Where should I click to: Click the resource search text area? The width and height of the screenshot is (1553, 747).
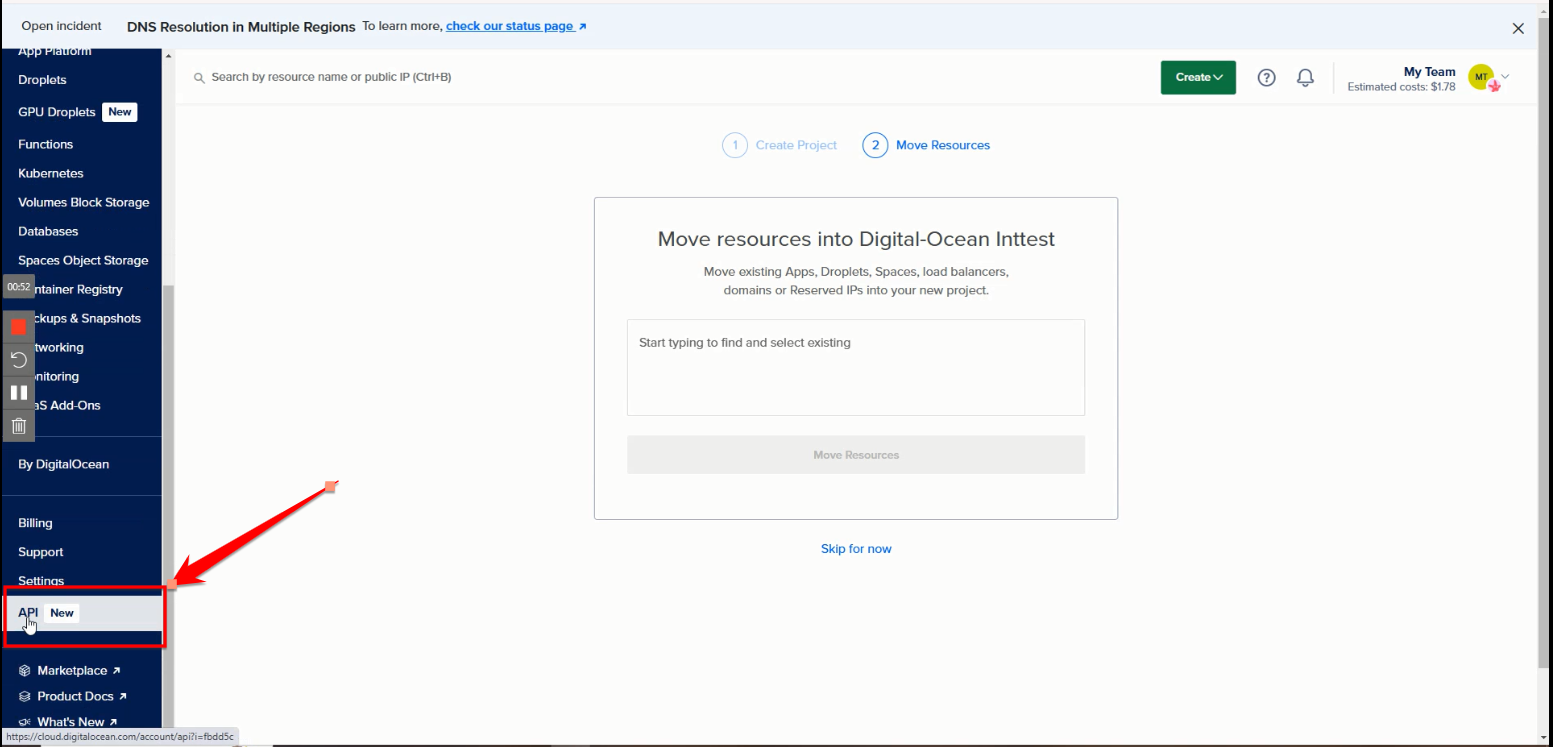[855, 367]
